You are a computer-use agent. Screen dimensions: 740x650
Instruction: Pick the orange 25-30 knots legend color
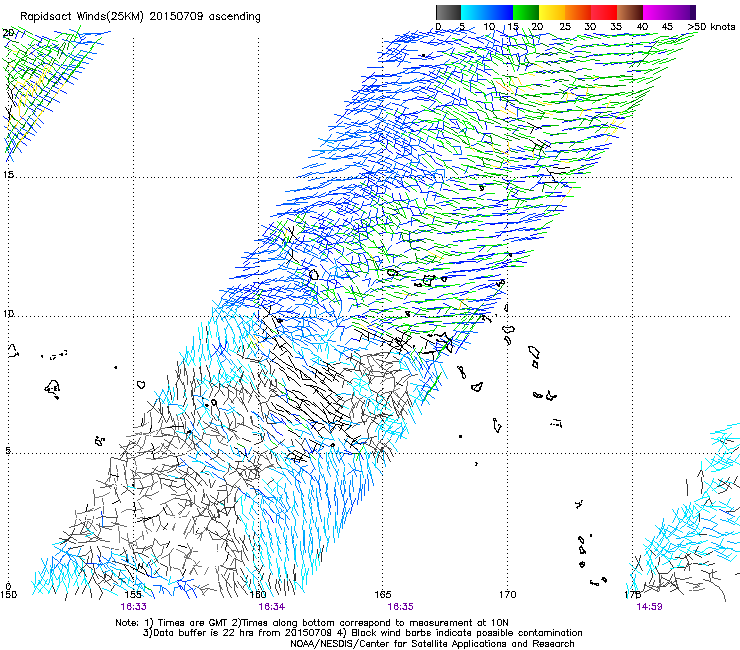(578, 12)
